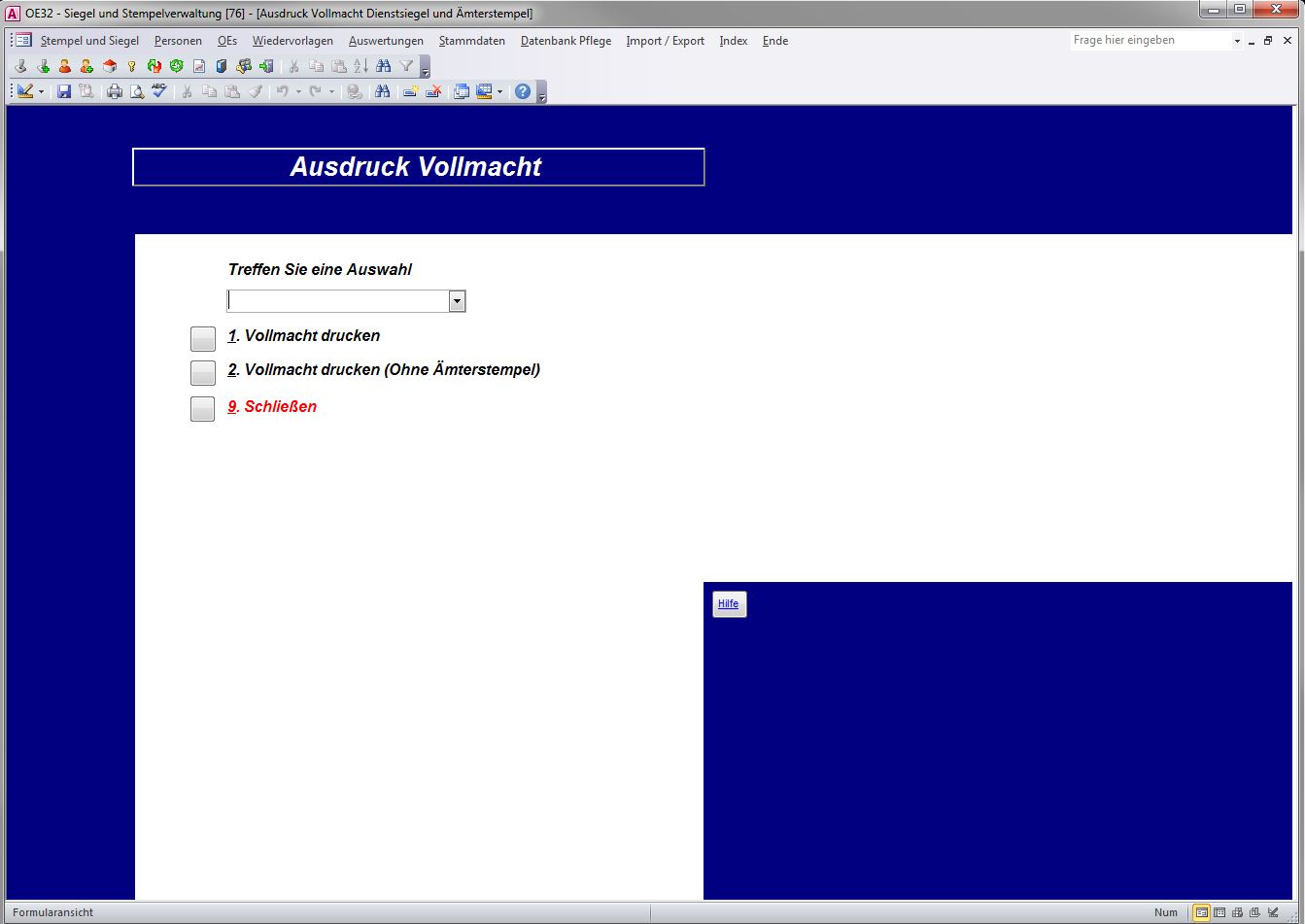1305x924 pixels.
Task: Switch to PivotTable view in status bar
Action: pyautogui.click(x=1237, y=912)
